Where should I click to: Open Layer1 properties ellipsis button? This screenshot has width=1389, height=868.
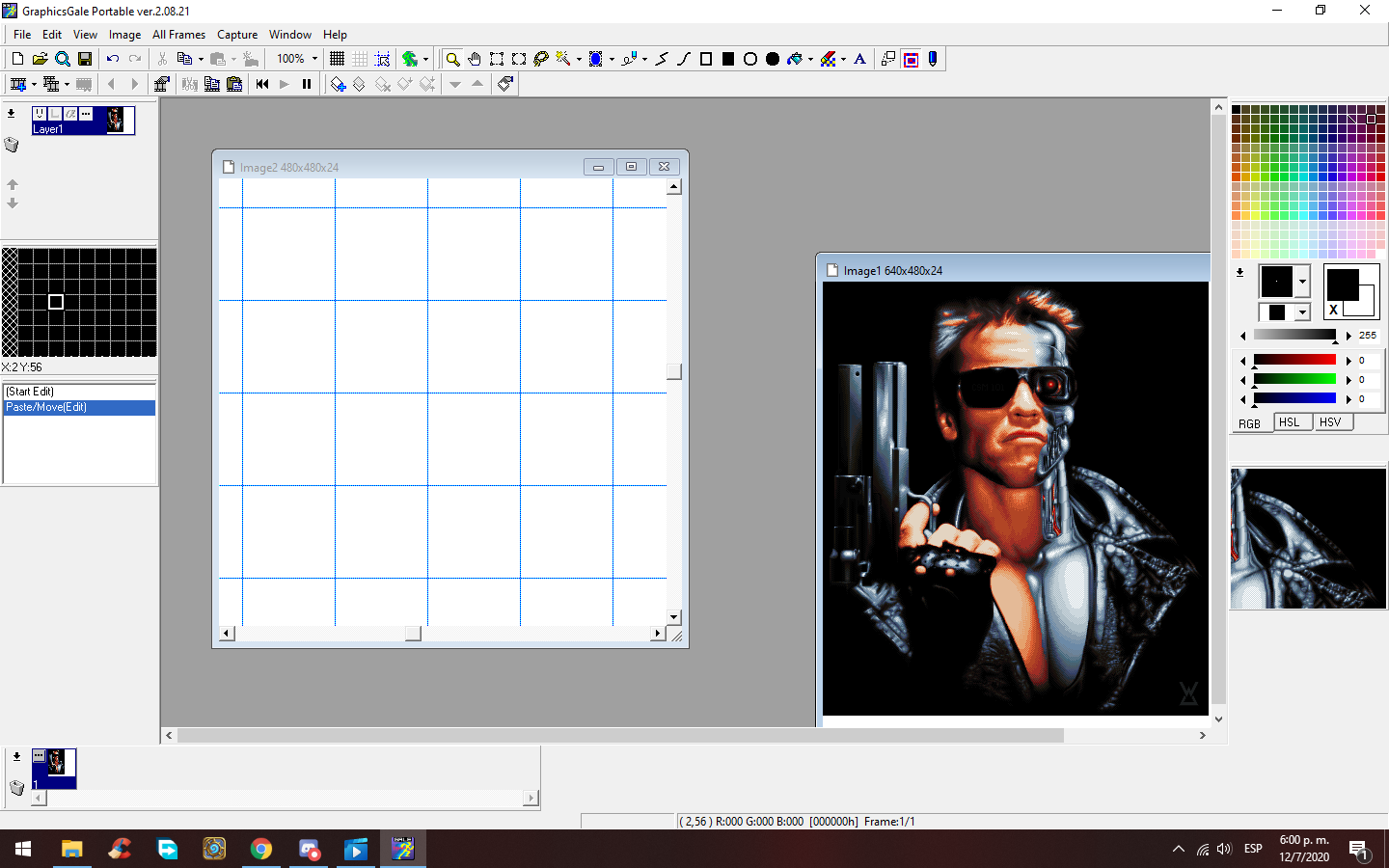(86, 114)
